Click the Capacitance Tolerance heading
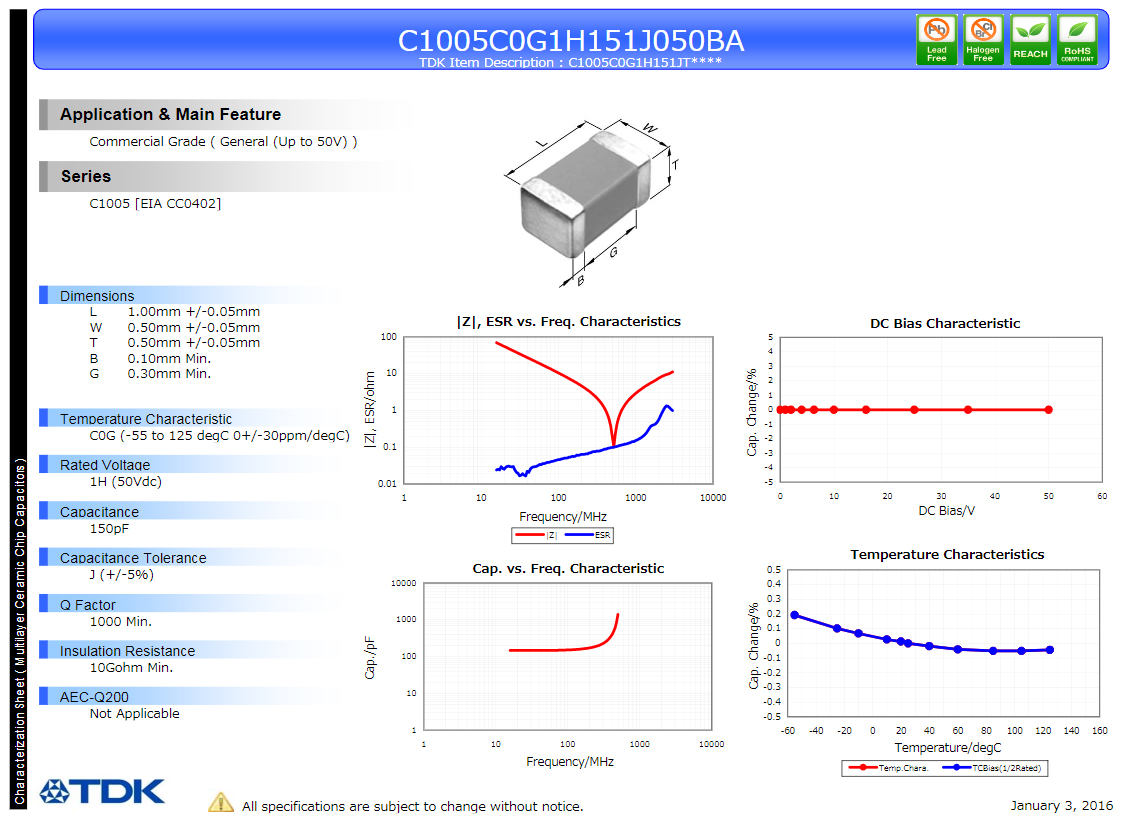Viewport: 1139px width, 825px height. (x=134, y=558)
